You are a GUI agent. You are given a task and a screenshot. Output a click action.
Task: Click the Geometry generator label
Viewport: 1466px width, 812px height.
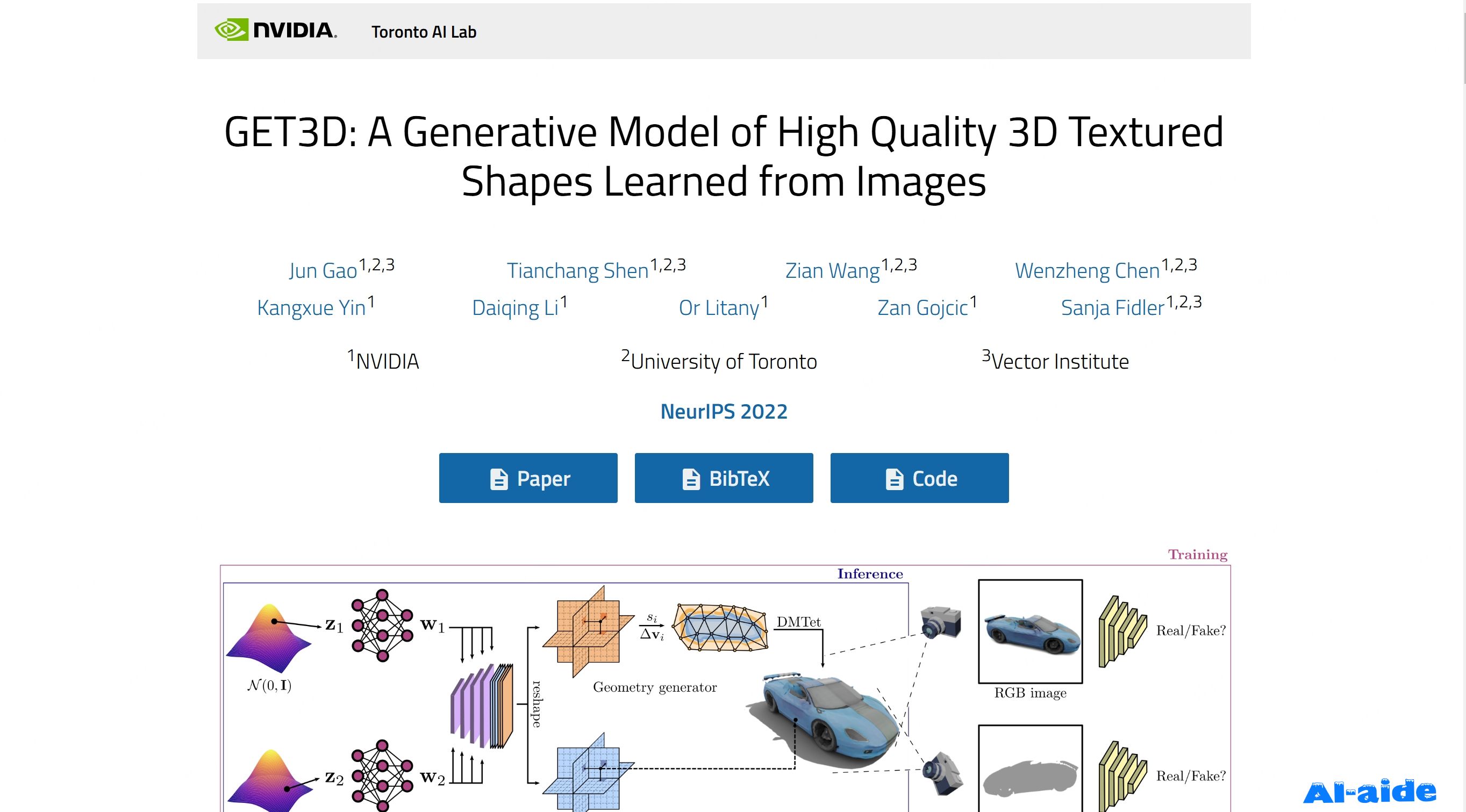click(x=655, y=687)
